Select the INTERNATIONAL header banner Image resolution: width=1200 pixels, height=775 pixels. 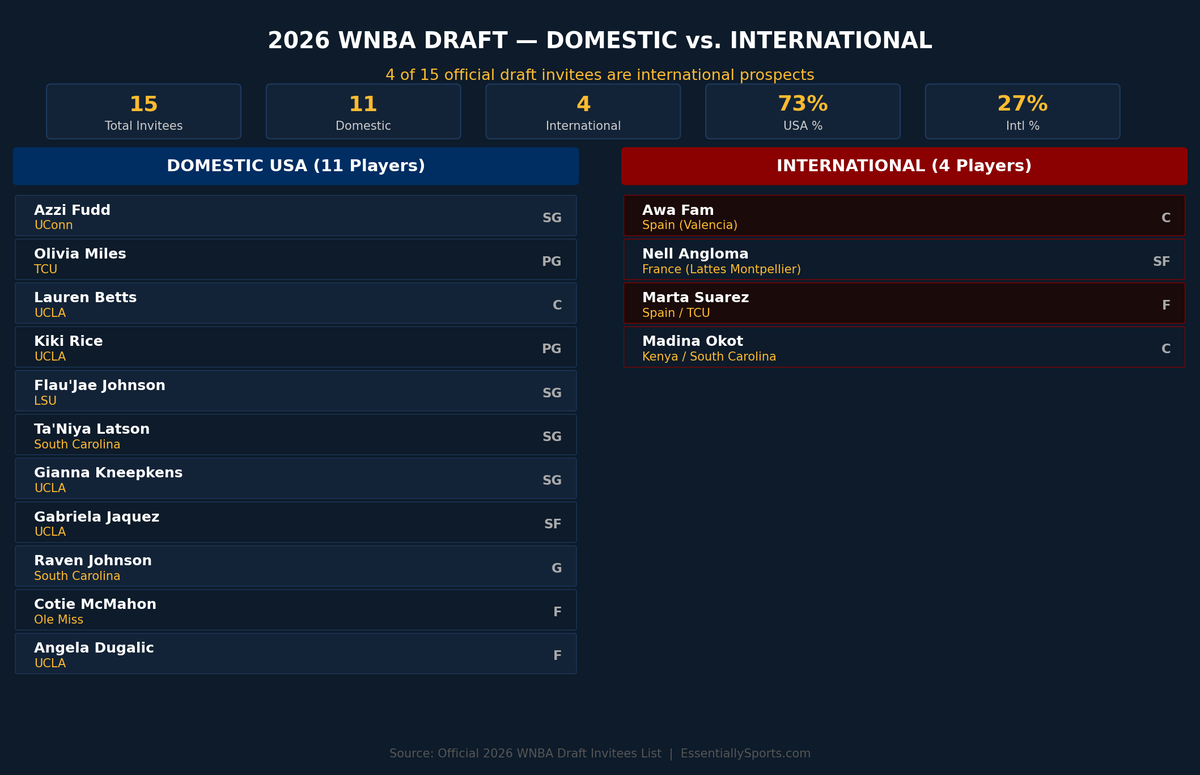[904, 166]
